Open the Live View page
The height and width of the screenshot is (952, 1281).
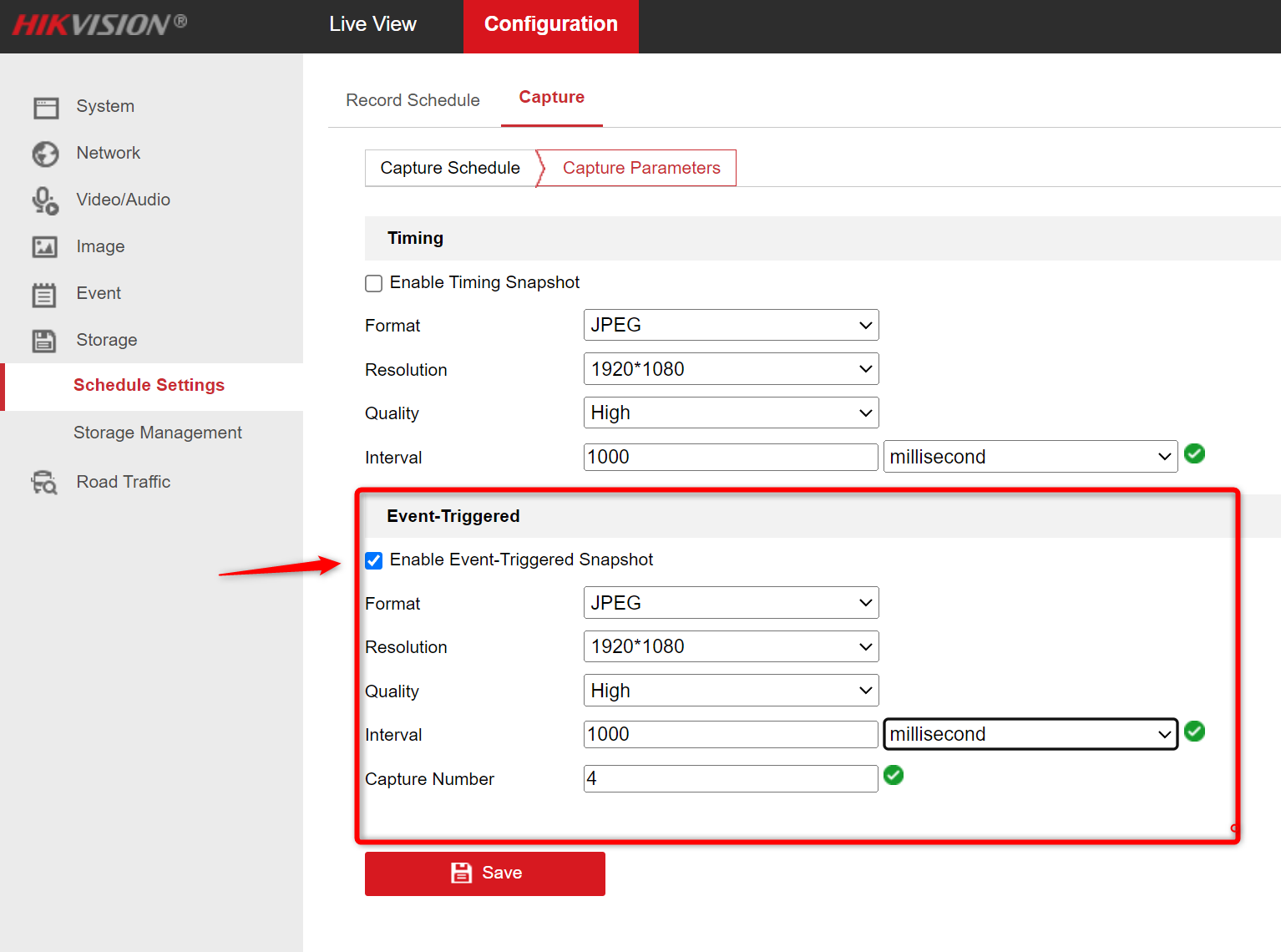pos(372,24)
